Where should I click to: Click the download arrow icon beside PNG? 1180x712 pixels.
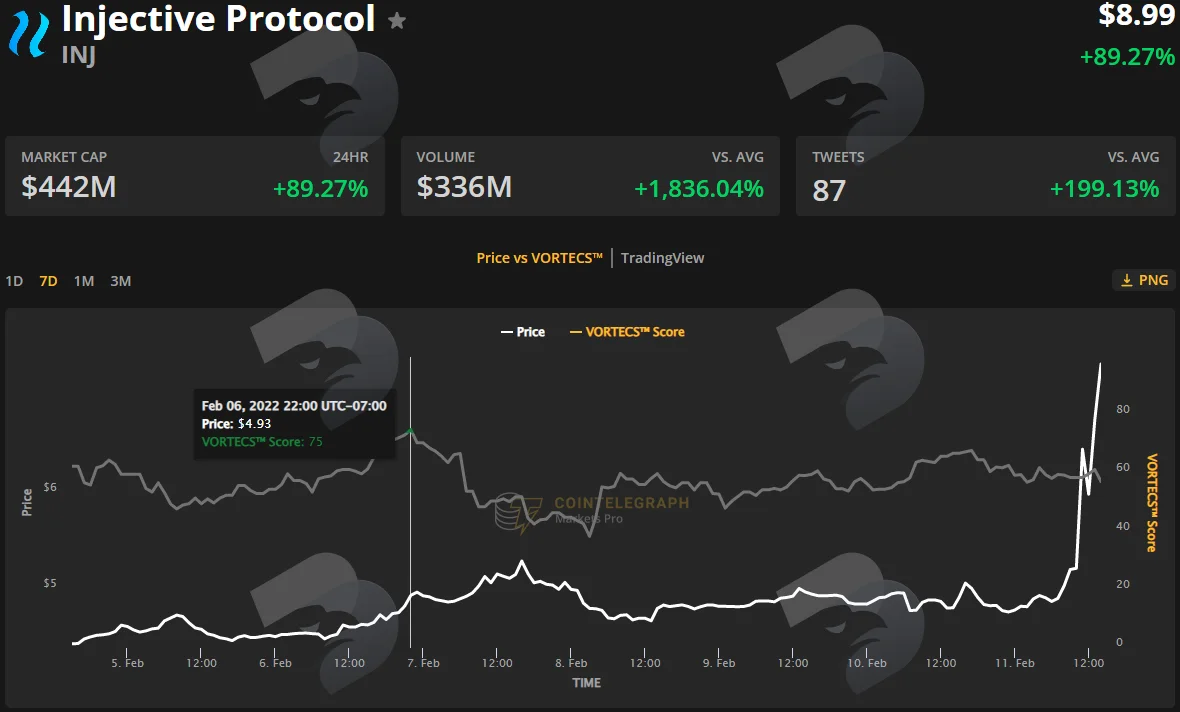[1127, 280]
